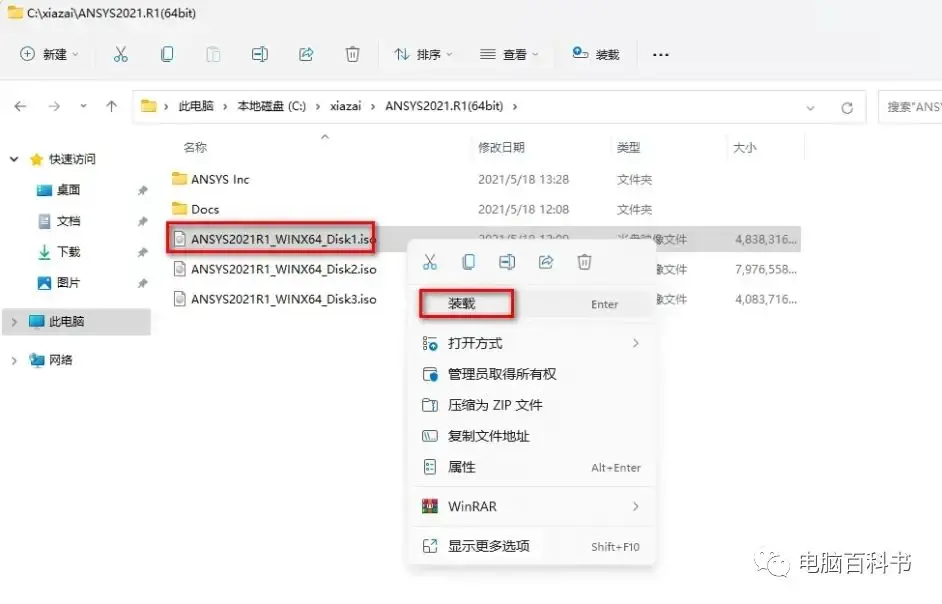Go up one folder level

(x=112, y=106)
